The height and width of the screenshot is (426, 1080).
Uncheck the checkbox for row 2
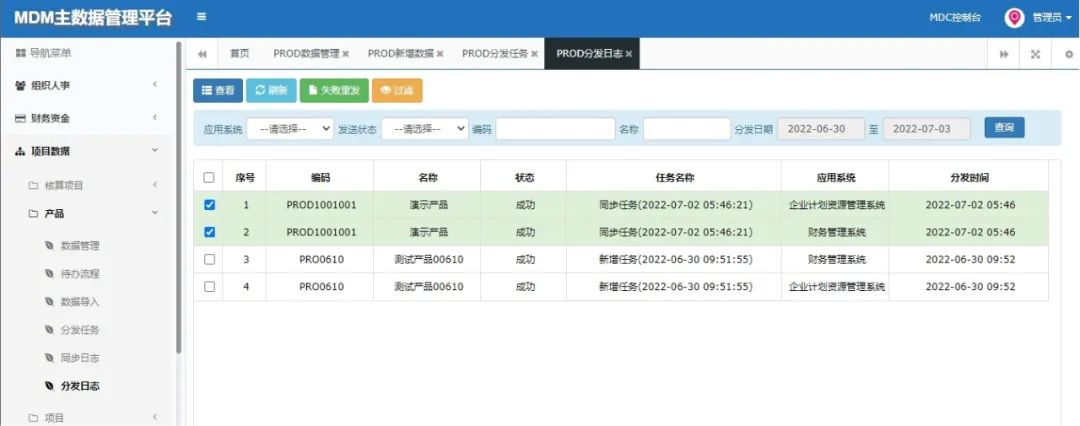(209, 232)
